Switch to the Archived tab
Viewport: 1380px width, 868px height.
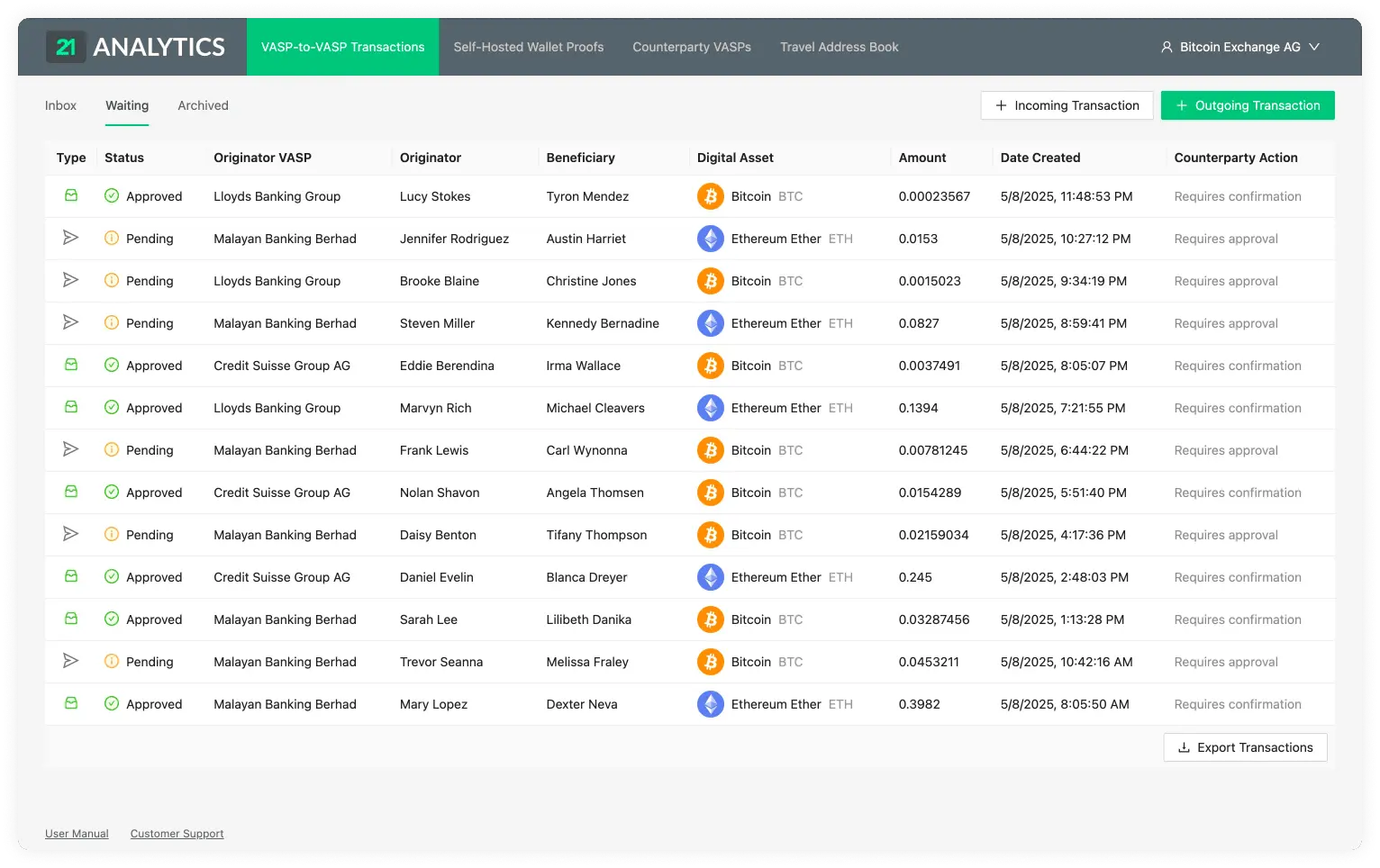coord(202,105)
